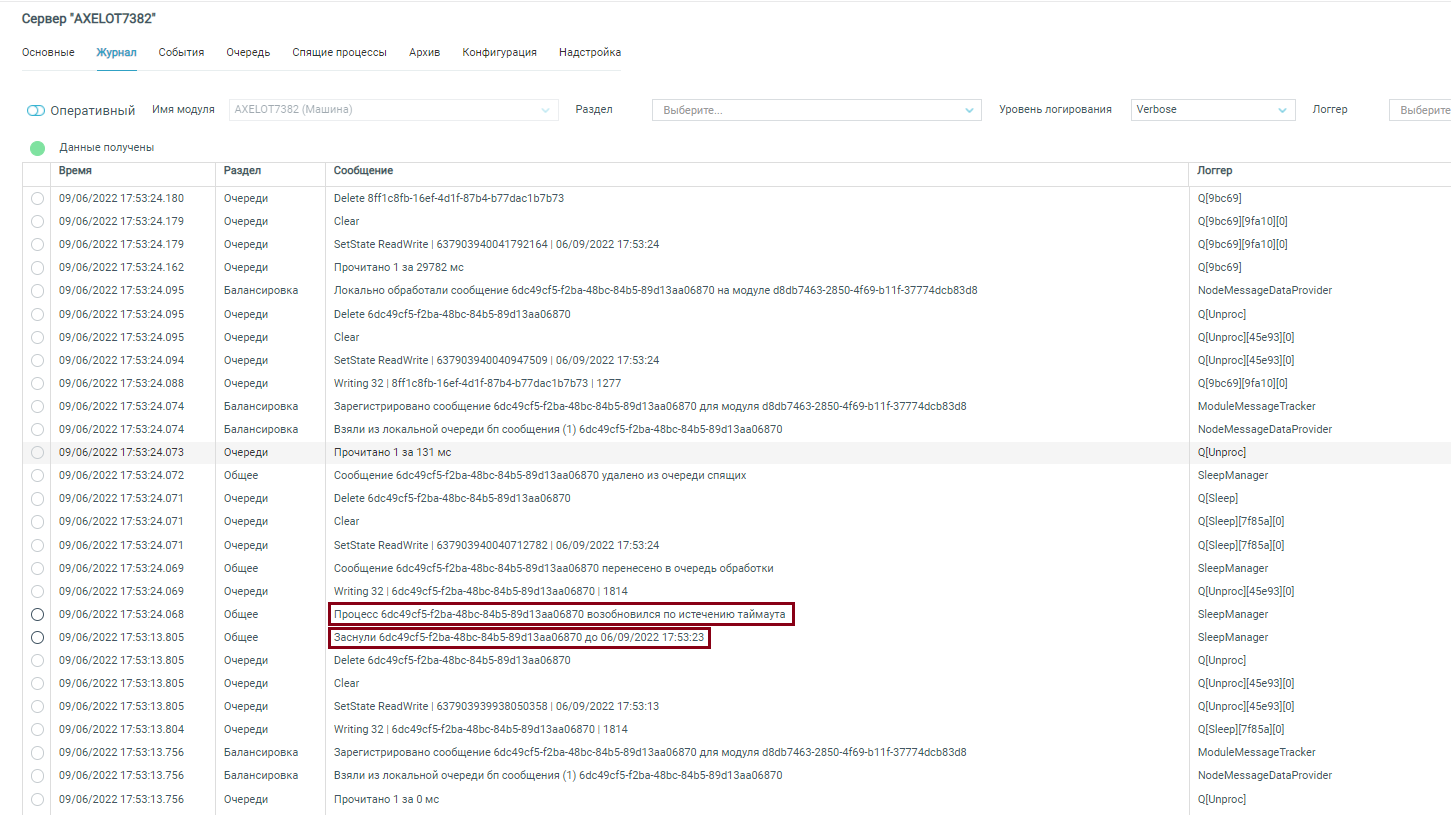1451x815 pixels.
Task: Expand the Уровень логирования Verbose dropdown
Action: coord(1212,110)
